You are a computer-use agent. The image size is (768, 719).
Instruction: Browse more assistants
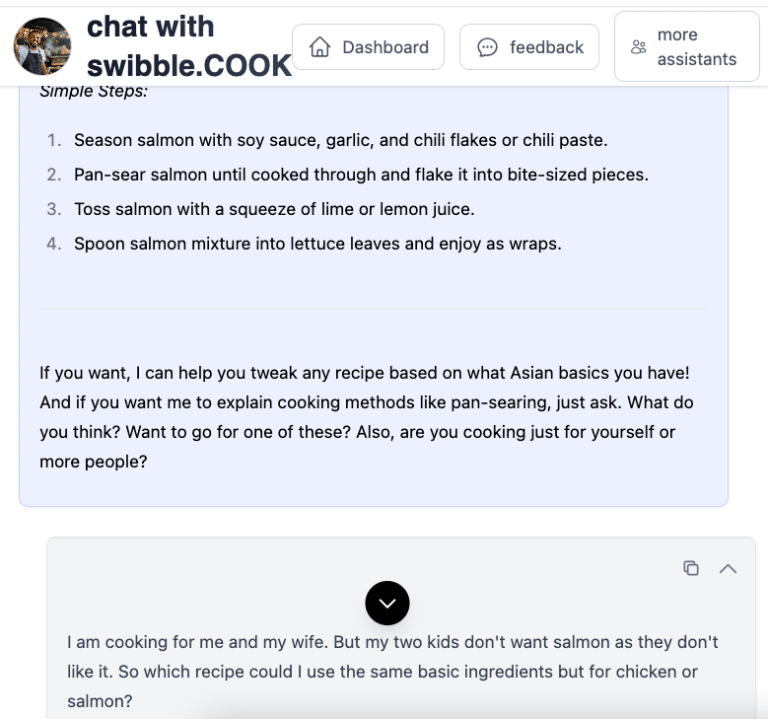click(686, 47)
